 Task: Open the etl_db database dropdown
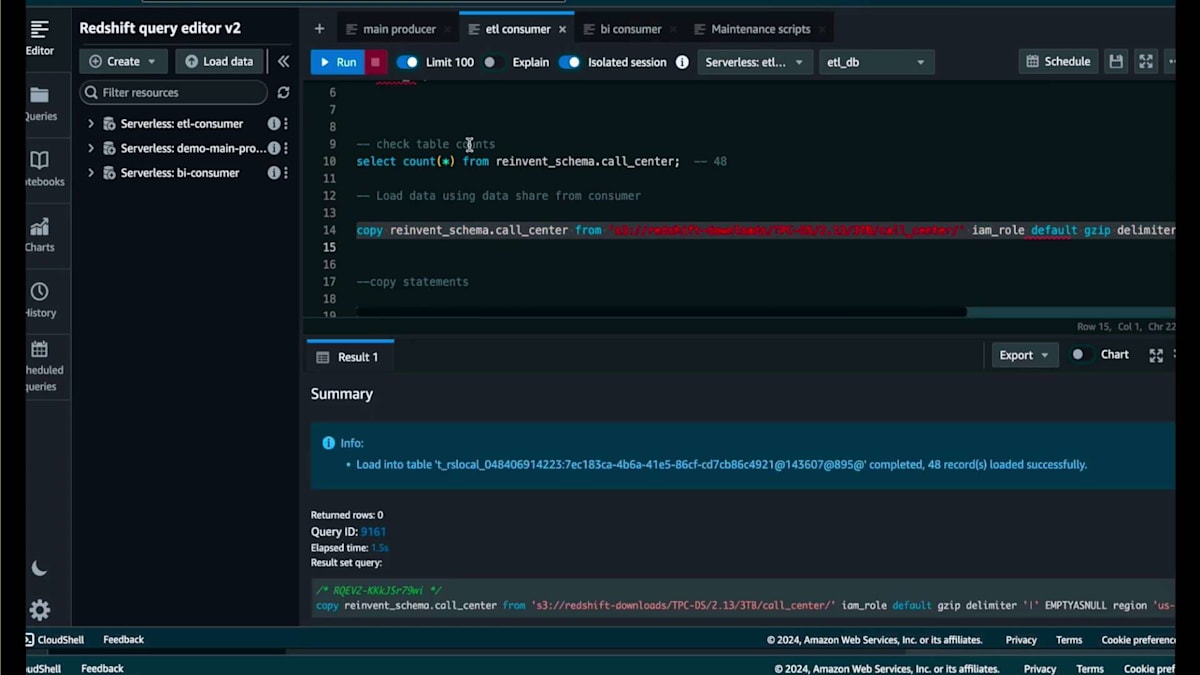tap(877, 62)
